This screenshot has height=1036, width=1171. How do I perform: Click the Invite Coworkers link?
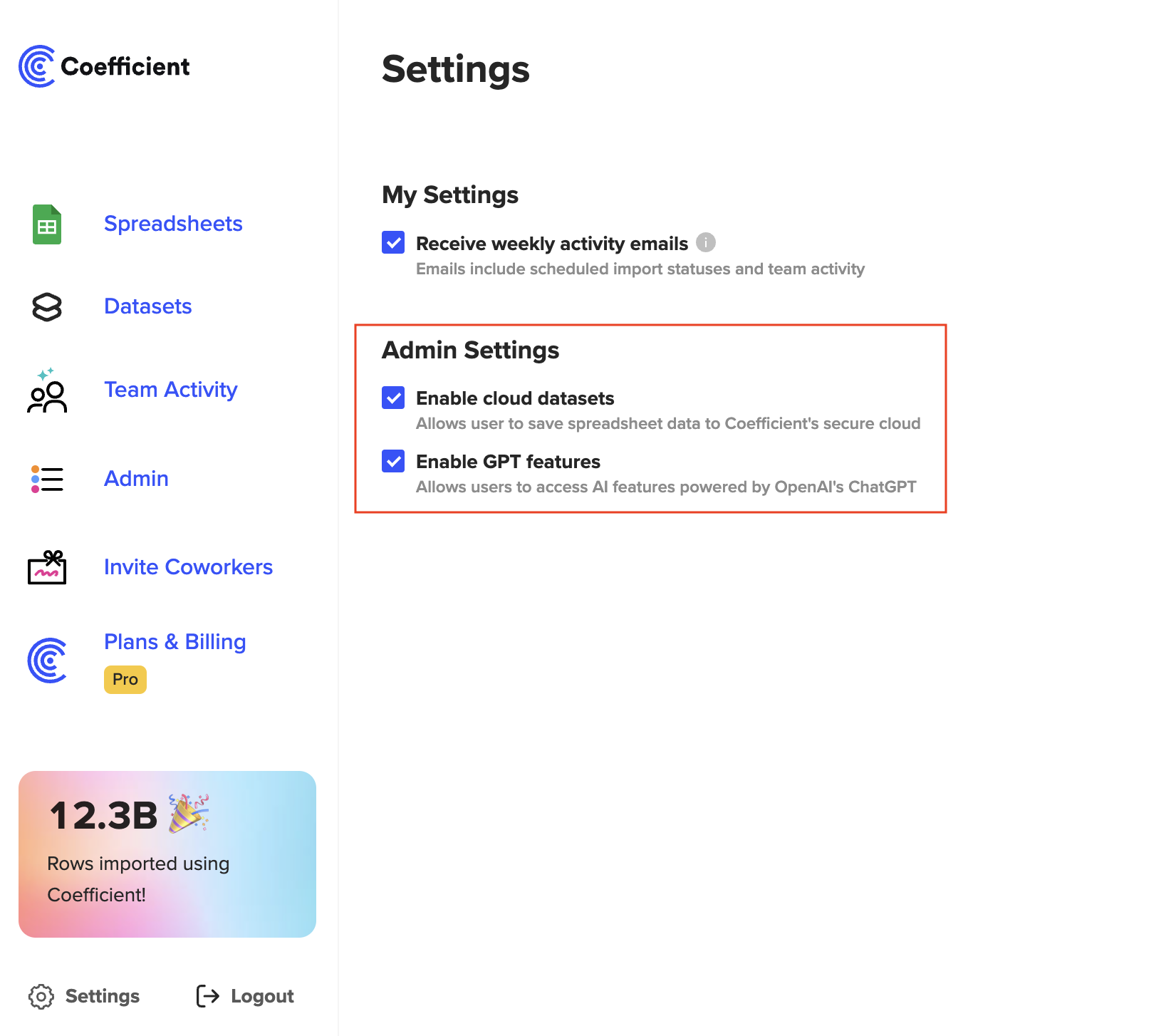coord(188,567)
